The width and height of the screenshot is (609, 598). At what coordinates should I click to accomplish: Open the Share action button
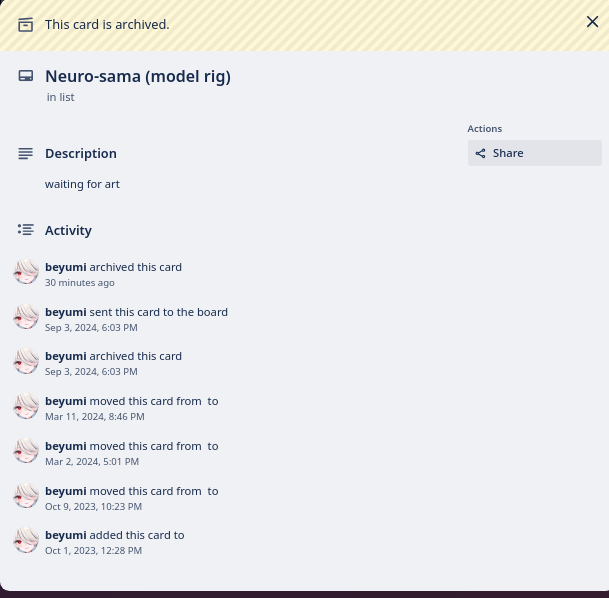tap(534, 153)
